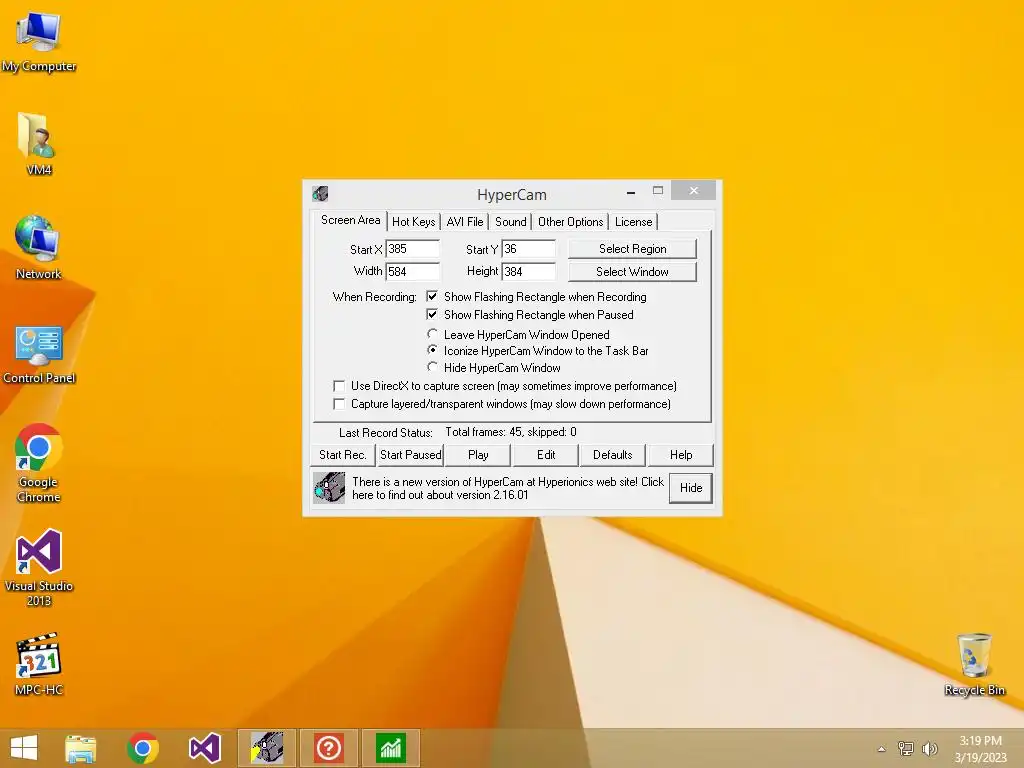1024x768 pixels.
Task: Hide the new version notice
Action: pyautogui.click(x=691, y=488)
